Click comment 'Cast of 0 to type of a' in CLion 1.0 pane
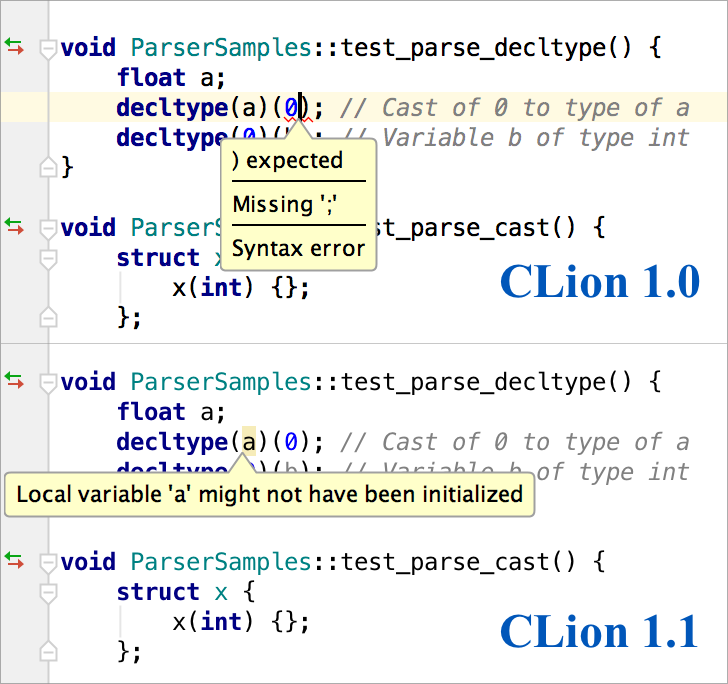The height and width of the screenshot is (684, 728). pyautogui.click(x=514, y=108)
